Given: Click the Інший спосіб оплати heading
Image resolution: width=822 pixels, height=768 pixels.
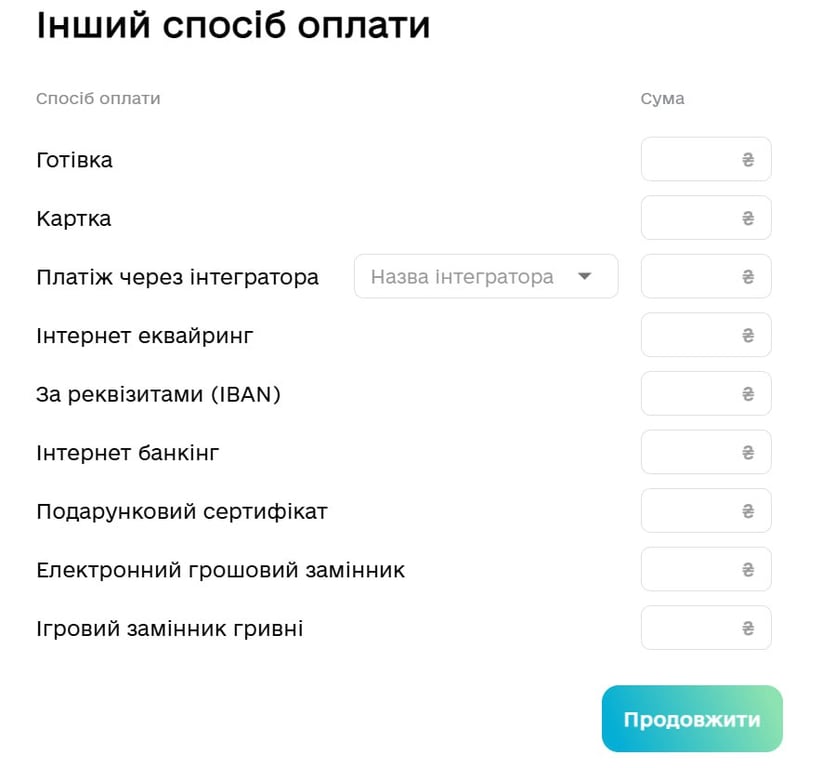Looking at the screenshot, I should 231,25.
